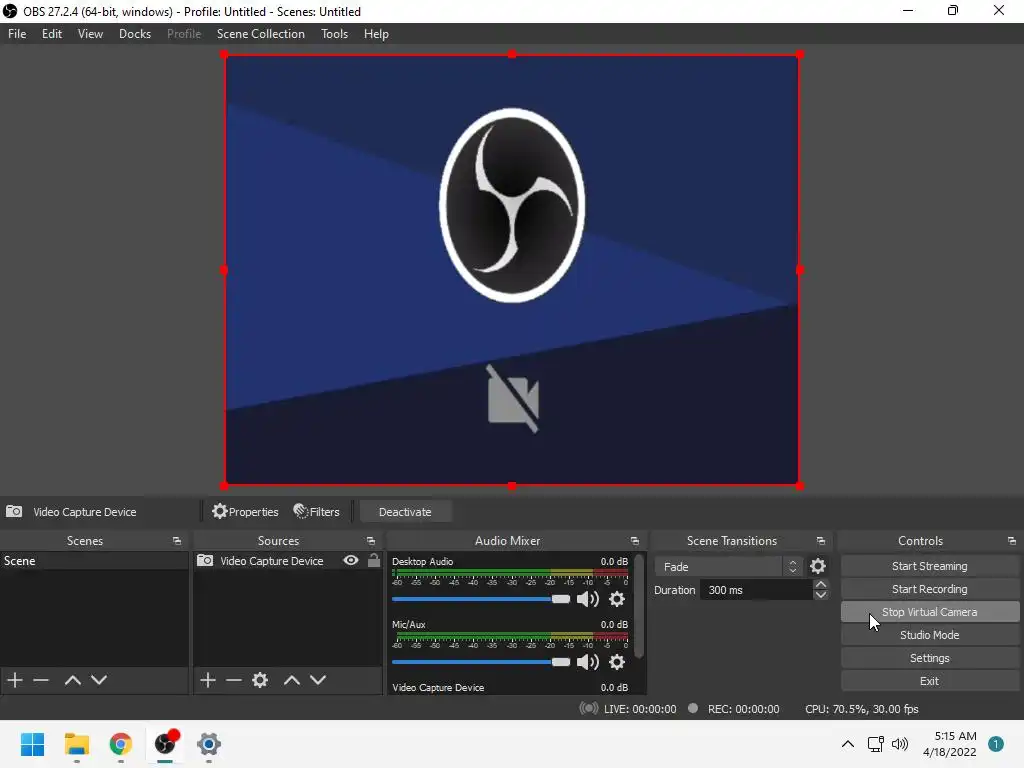Decrease transition duration with down arrow
Viewport: 1024px width, 768px height.
[x=821, y=595]
